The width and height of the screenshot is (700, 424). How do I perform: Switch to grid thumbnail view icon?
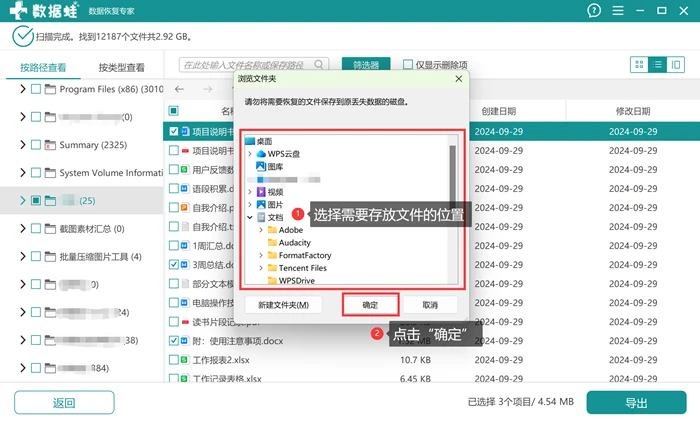[639, 65]
